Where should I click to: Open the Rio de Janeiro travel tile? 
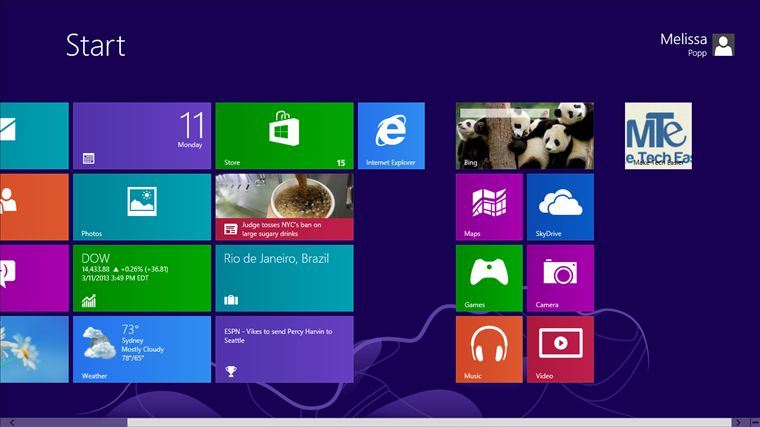284,277
